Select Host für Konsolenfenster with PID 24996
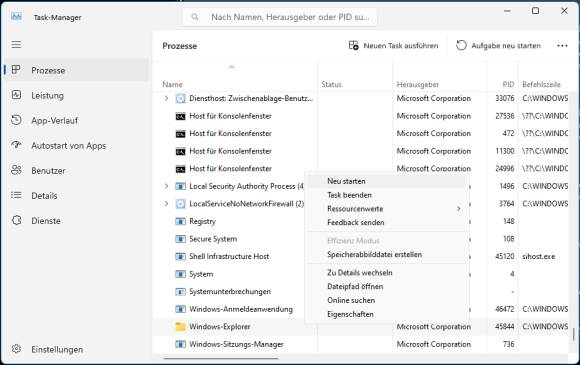 tap(361, 169)
